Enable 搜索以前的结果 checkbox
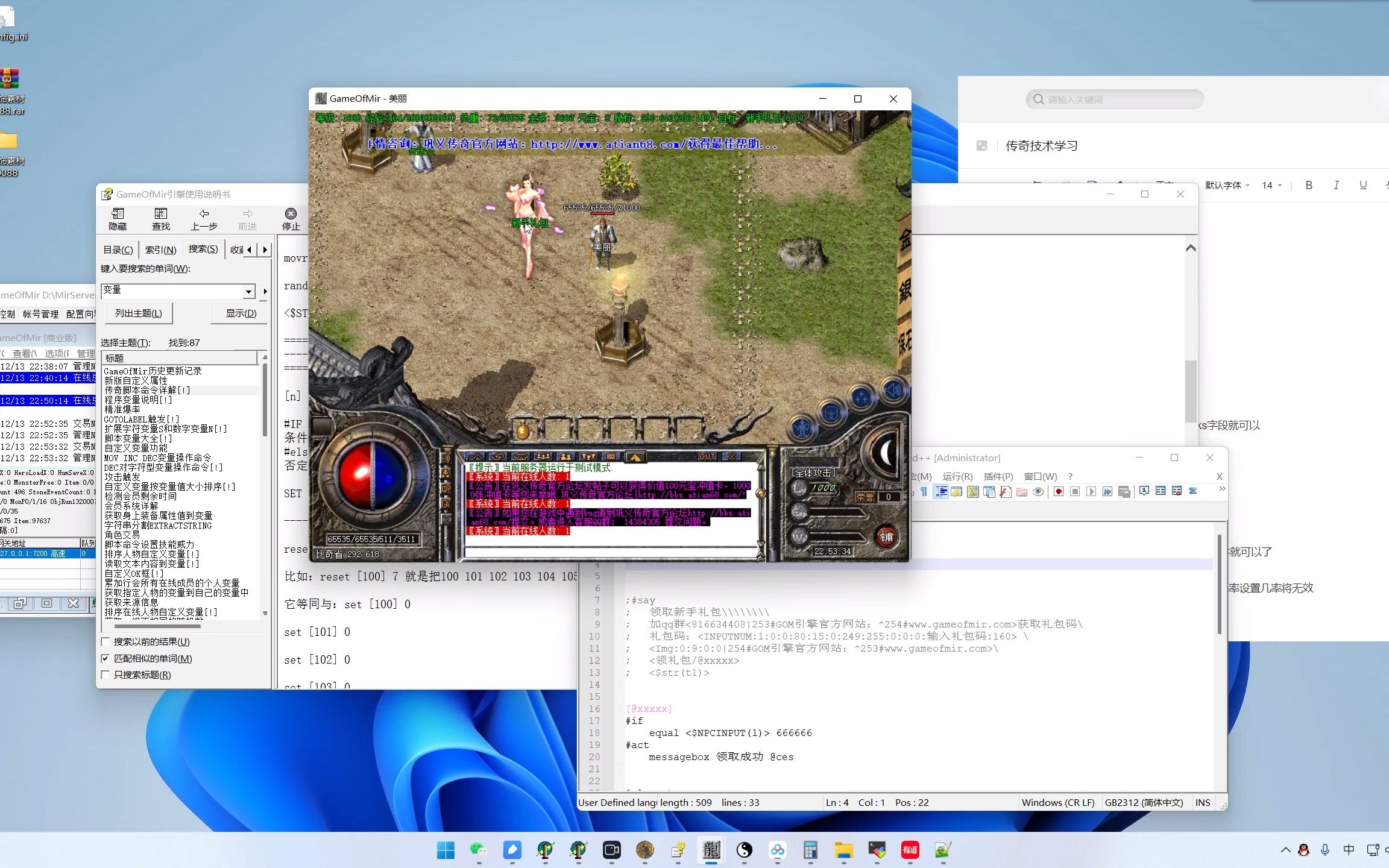1389x868 pixels. 106,642
